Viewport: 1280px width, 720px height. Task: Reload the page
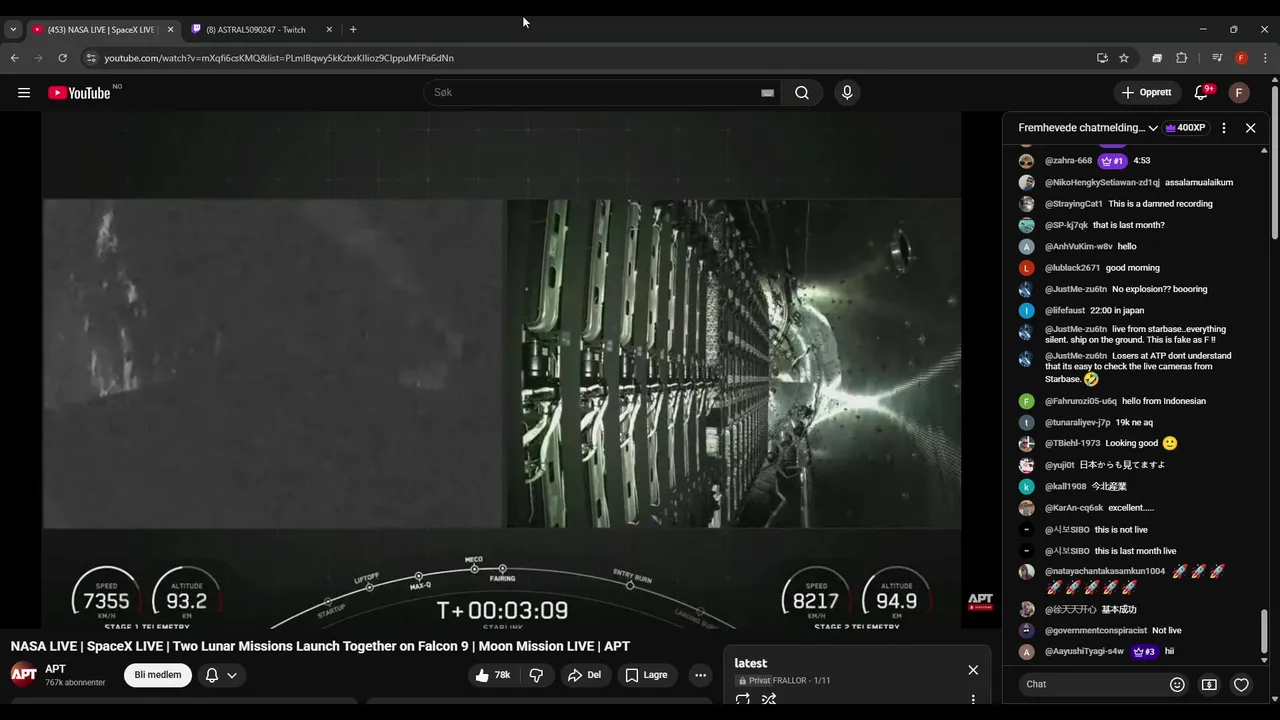(x=62, y=58)
